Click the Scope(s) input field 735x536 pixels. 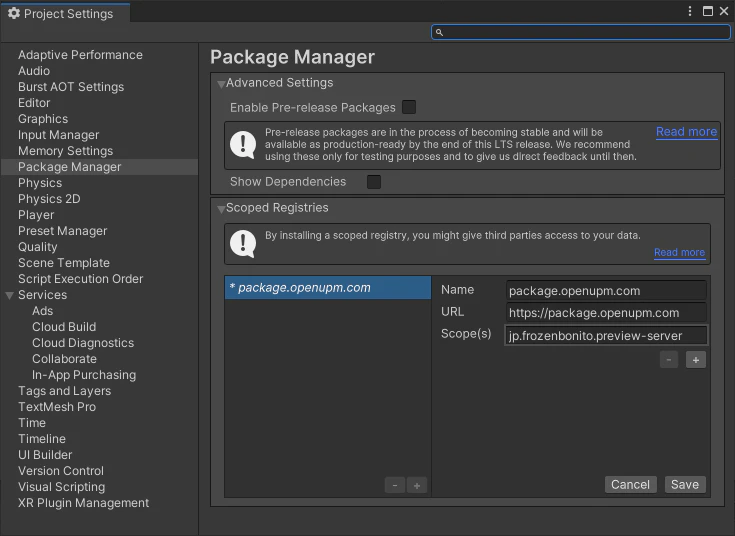point(606,335)
